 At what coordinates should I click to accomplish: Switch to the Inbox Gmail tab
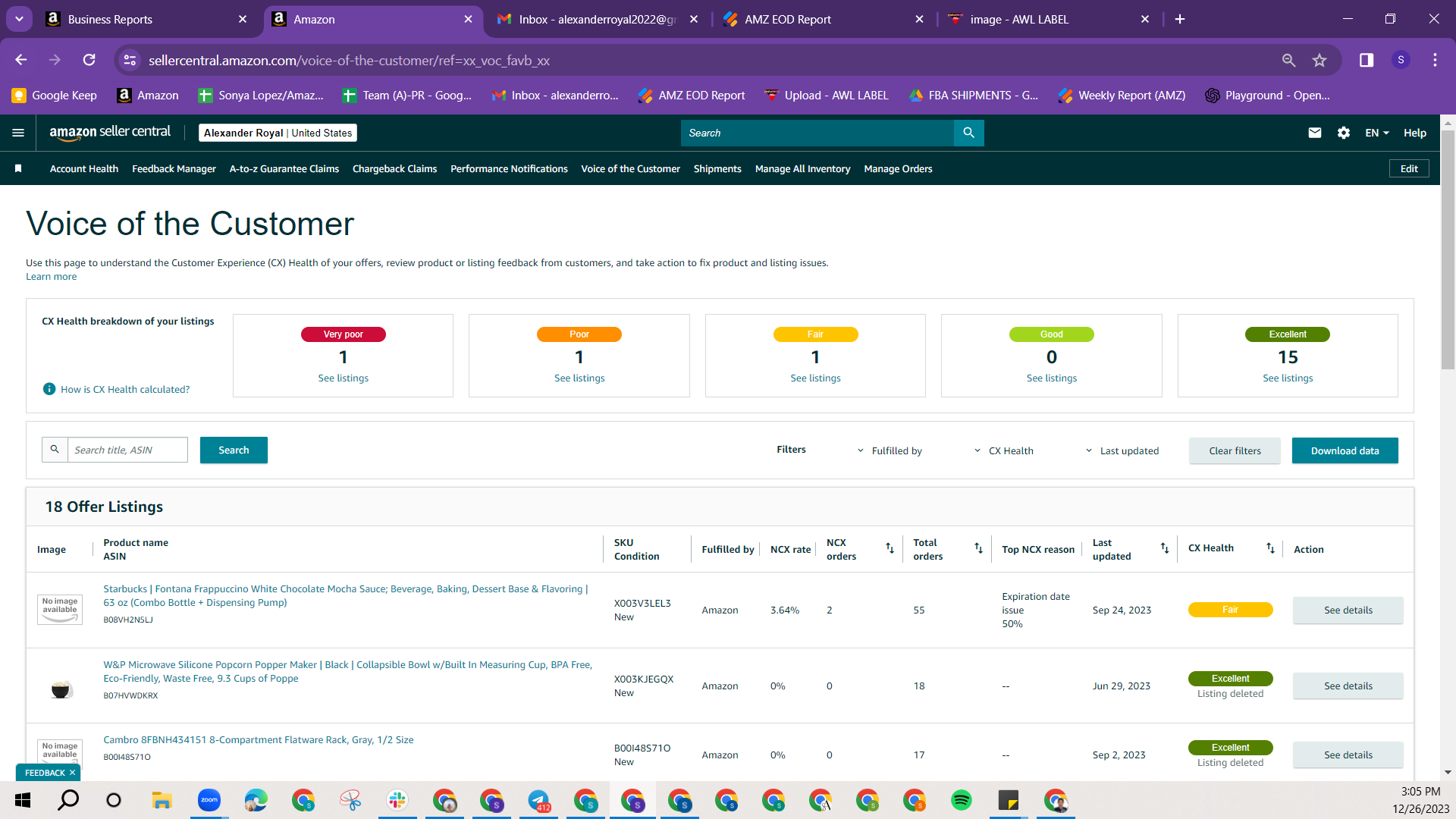pos(598,19)
